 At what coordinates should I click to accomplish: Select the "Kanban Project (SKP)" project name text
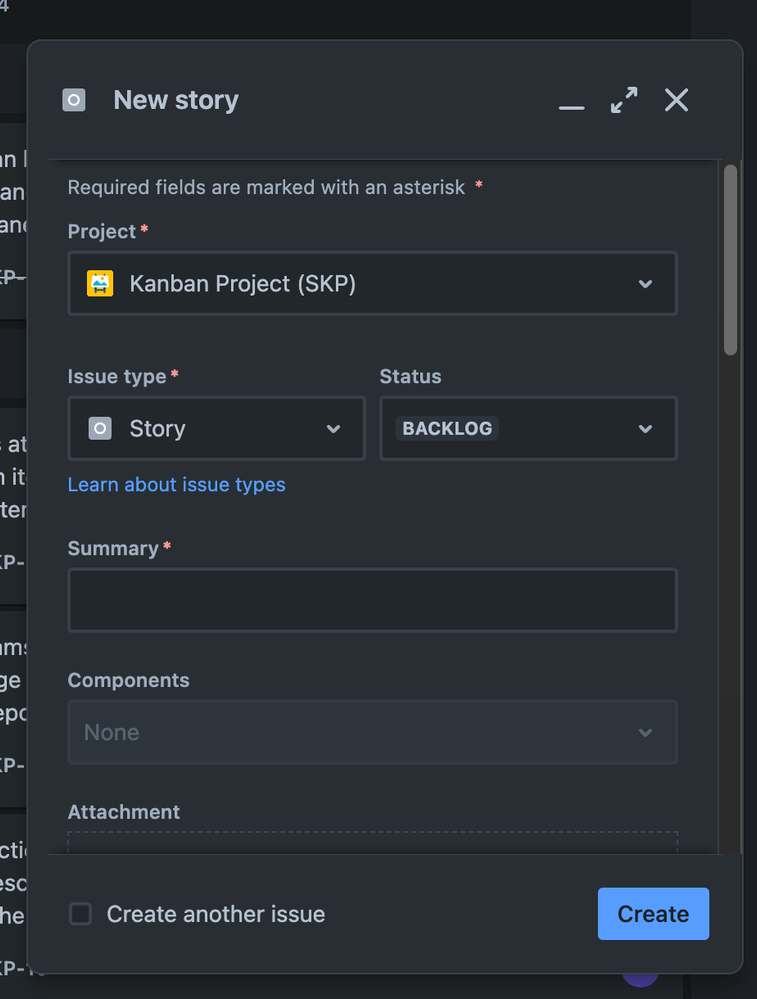point(243,284)
